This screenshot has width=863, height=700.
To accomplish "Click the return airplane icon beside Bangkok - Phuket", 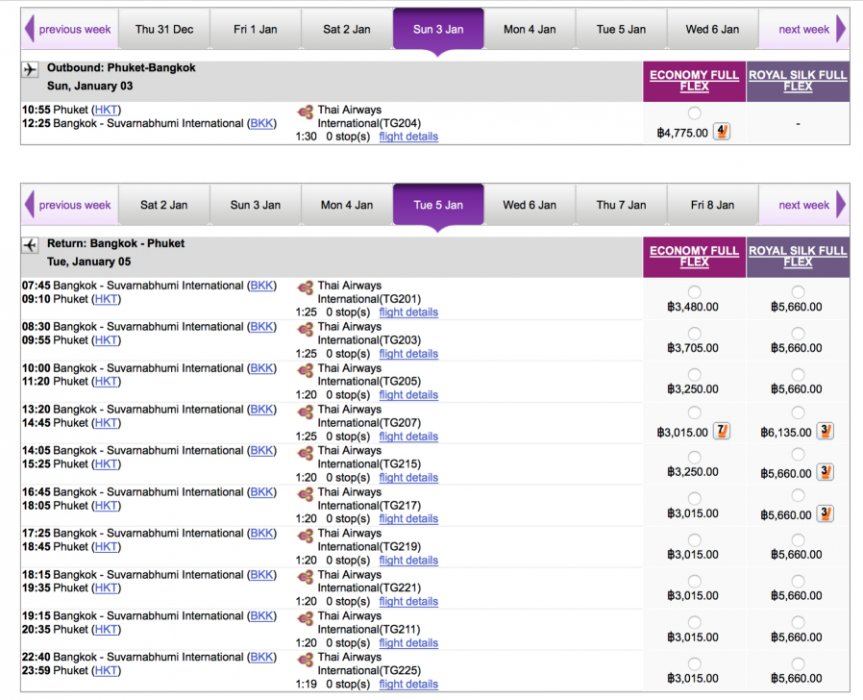I will (30, 244).
